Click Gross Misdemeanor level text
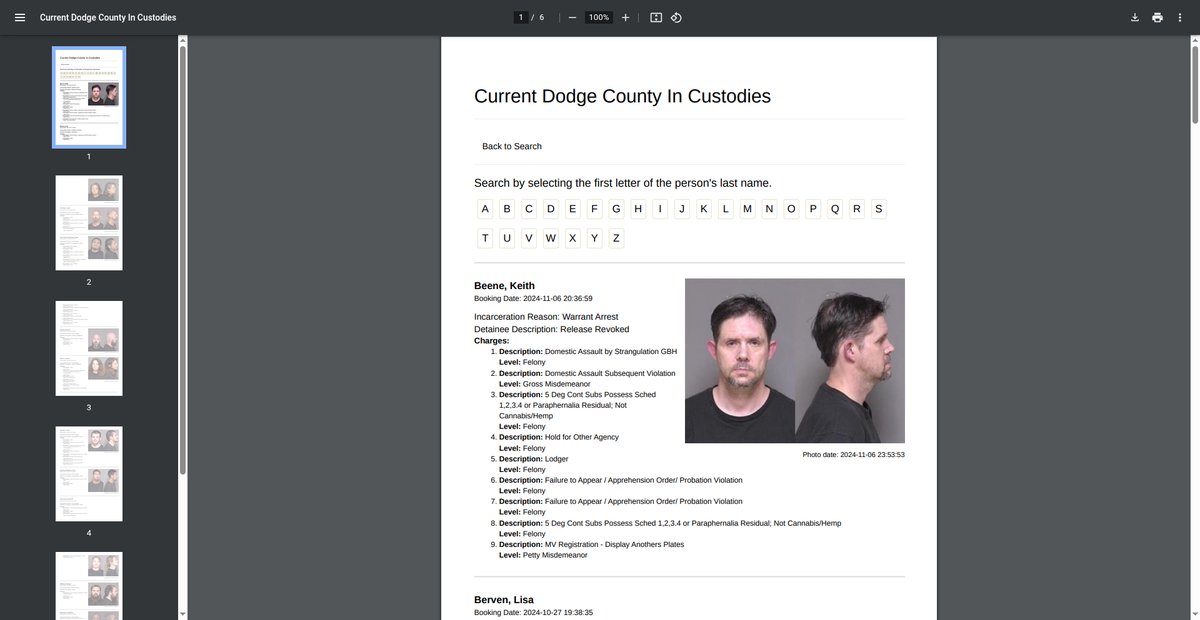Image resolution: width=1200 pixels, height=620 pixels. [x=545, y=384]
